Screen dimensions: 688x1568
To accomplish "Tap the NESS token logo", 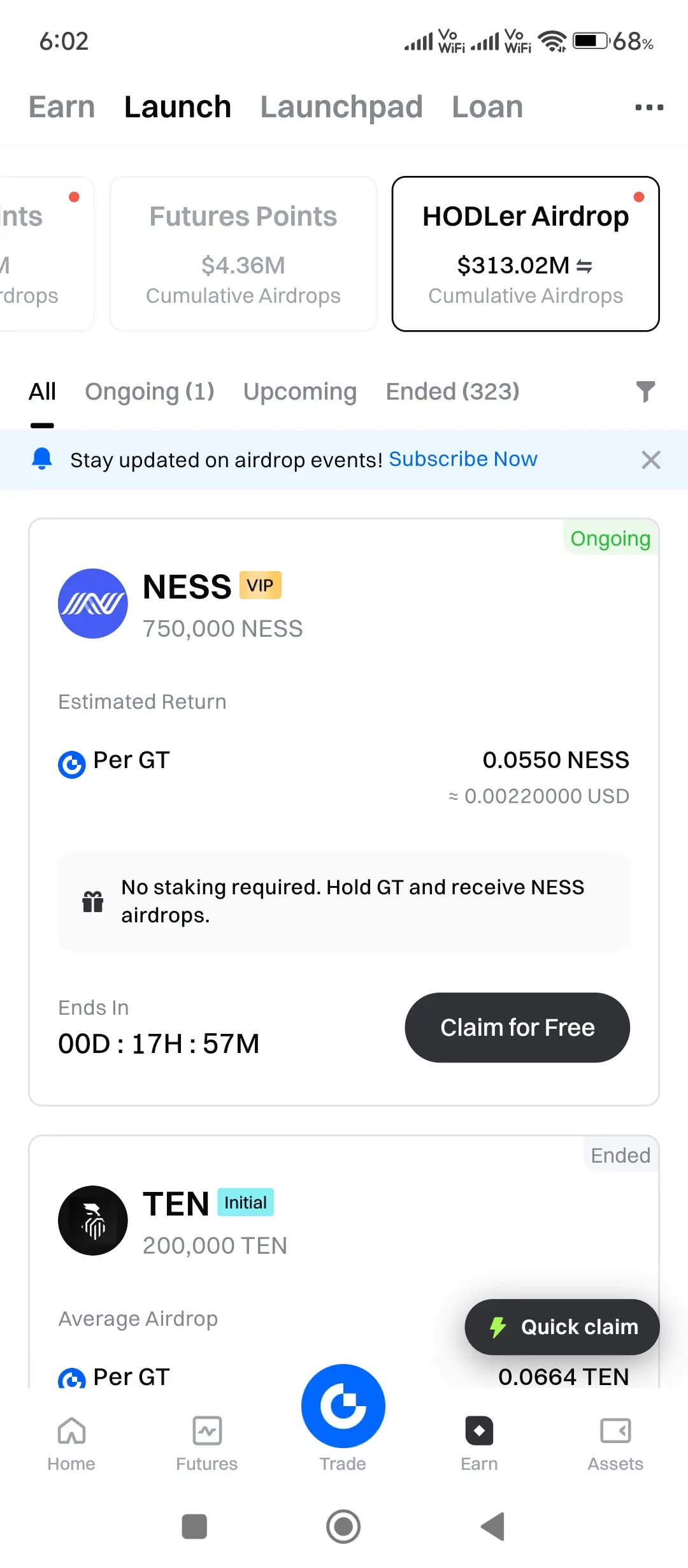I will pyautogui.click(x=93, y=604).
